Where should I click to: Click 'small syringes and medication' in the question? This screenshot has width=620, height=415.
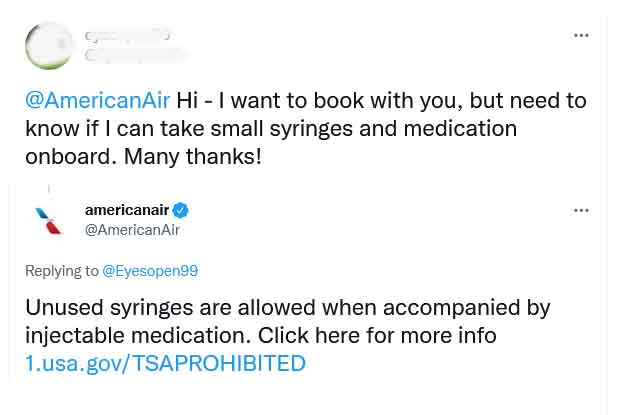(x=363, y=129)
